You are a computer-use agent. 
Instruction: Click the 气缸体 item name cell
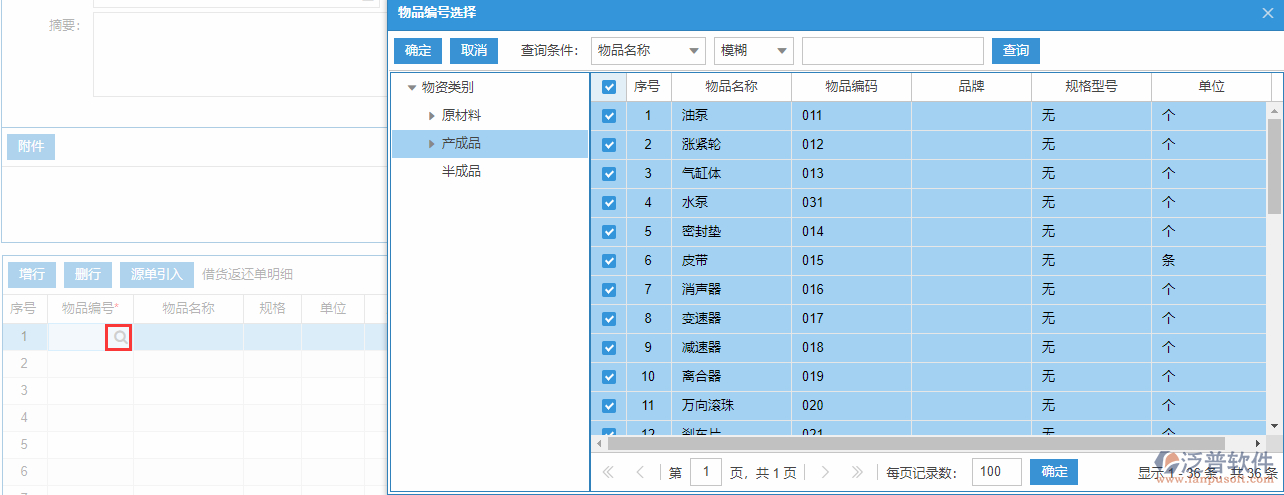pyautogui.click(x=731, y=174)
